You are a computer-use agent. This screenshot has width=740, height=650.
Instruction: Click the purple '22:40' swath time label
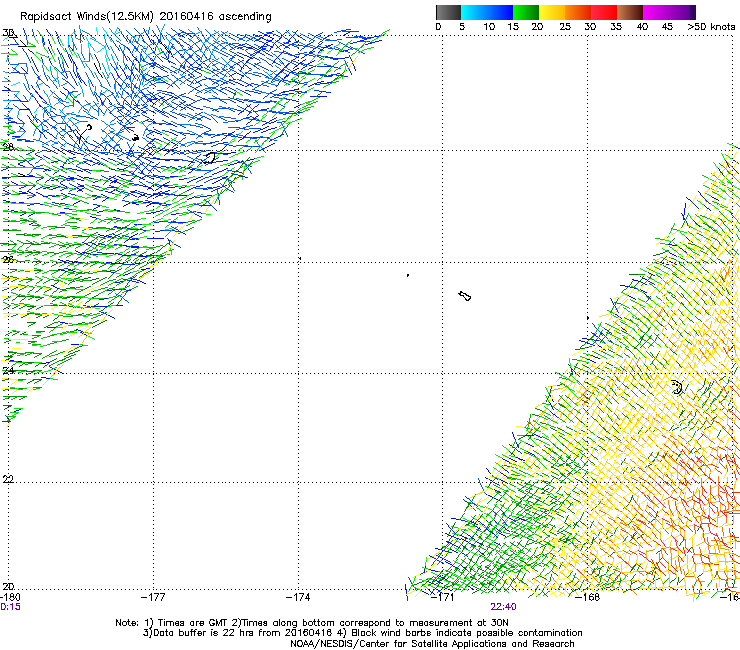pyautogui.click(x=503, y=607)
